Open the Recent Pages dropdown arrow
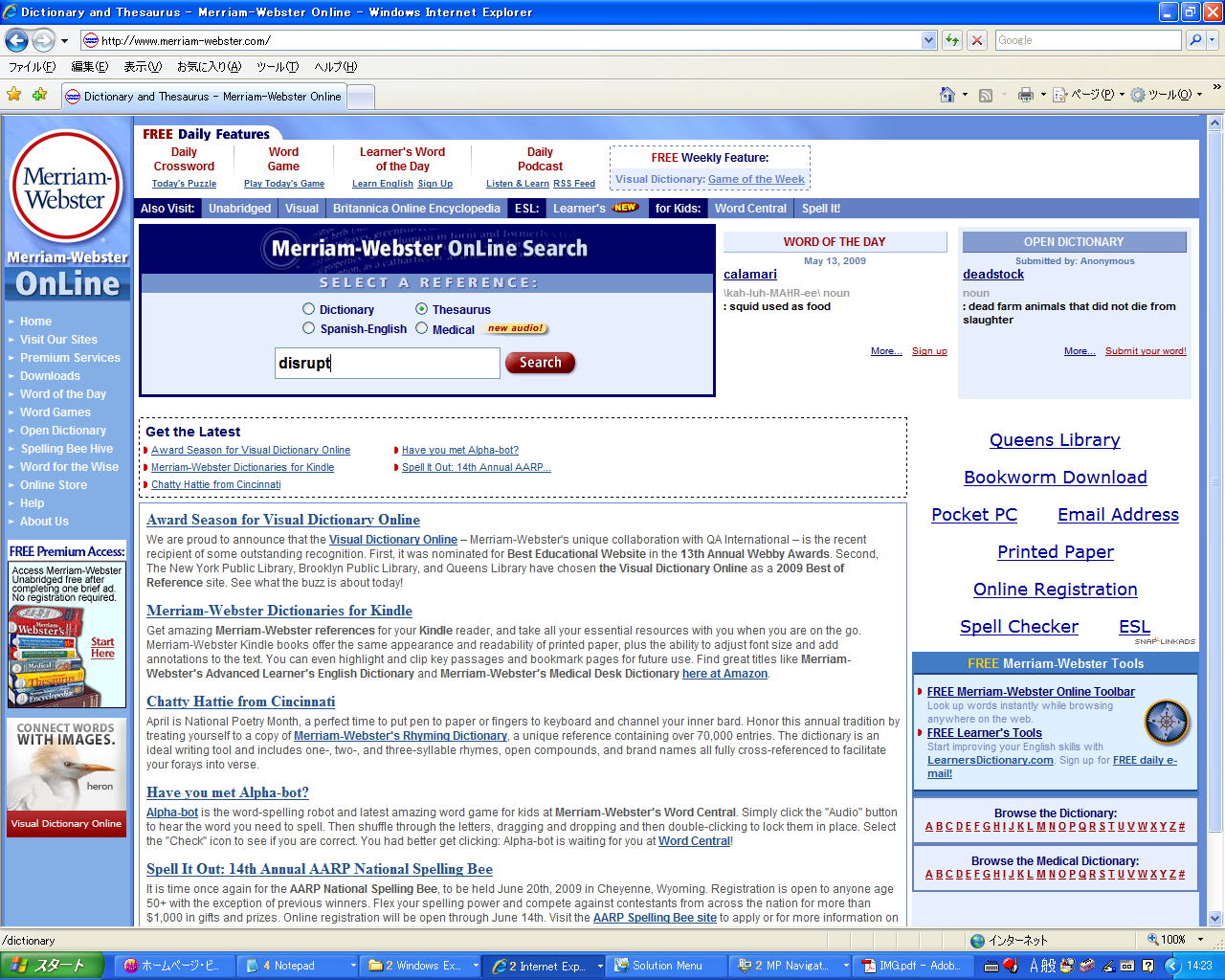This screenshot has height=980, width=1225. tap(64, 40)
